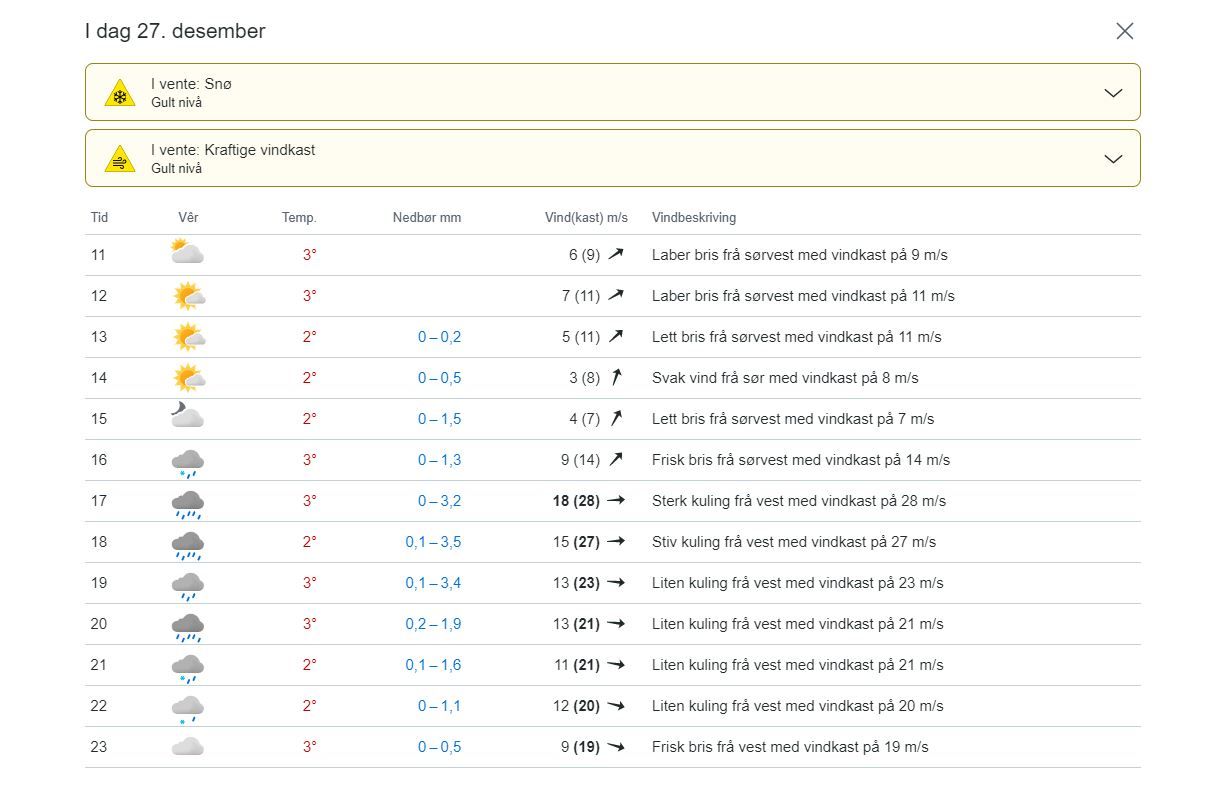Click the cloudy icon at hour 23
The width and height of the screenshot is (1227, 809).
(187, 747)
